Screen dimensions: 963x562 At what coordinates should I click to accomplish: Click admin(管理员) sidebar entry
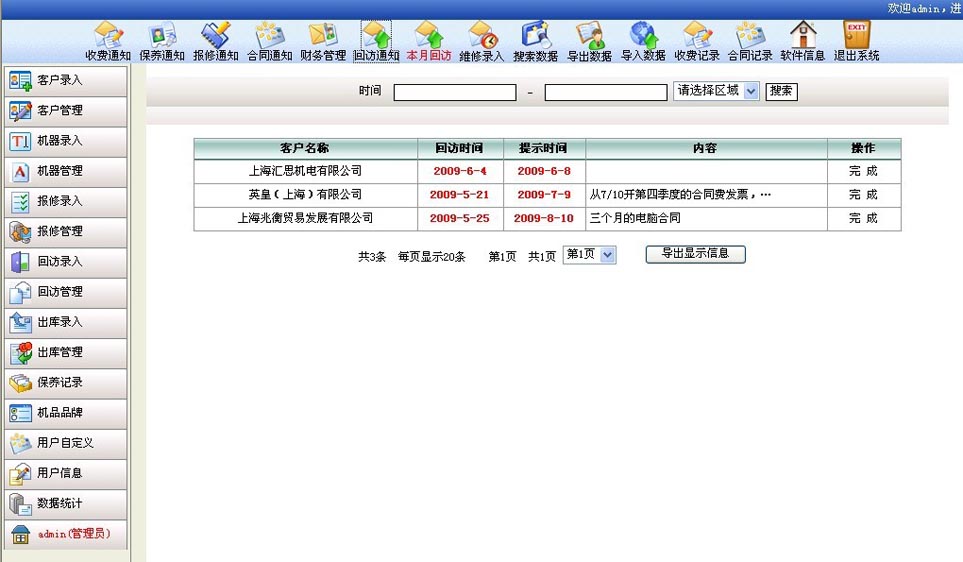coord(66,534)
